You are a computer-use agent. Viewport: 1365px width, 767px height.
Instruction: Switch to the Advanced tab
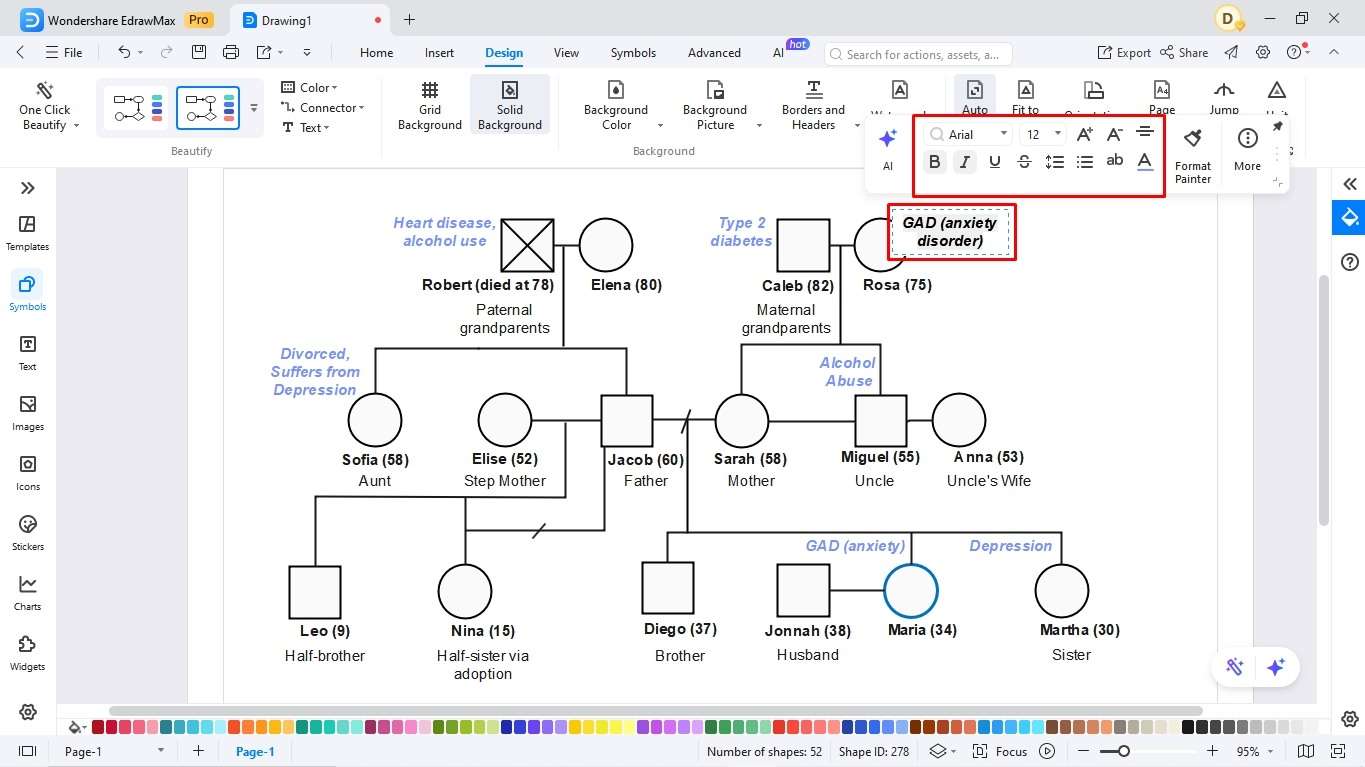point(714,53)
